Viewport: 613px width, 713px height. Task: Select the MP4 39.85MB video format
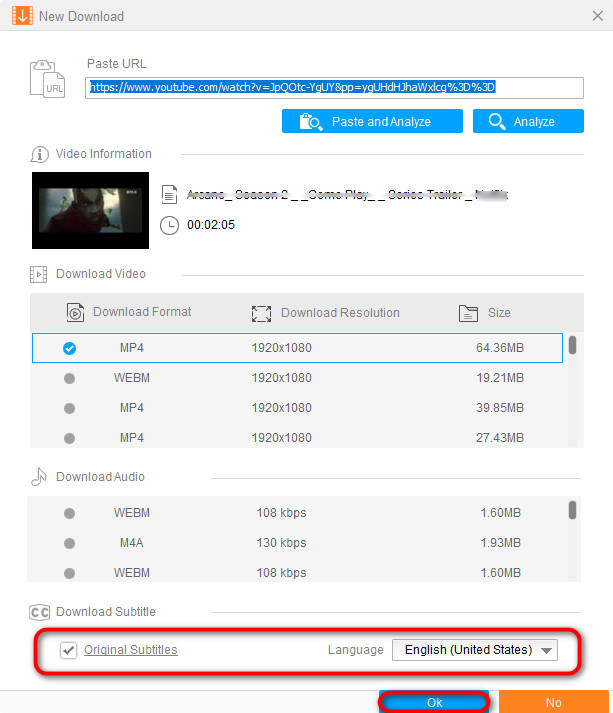point(69,408)
